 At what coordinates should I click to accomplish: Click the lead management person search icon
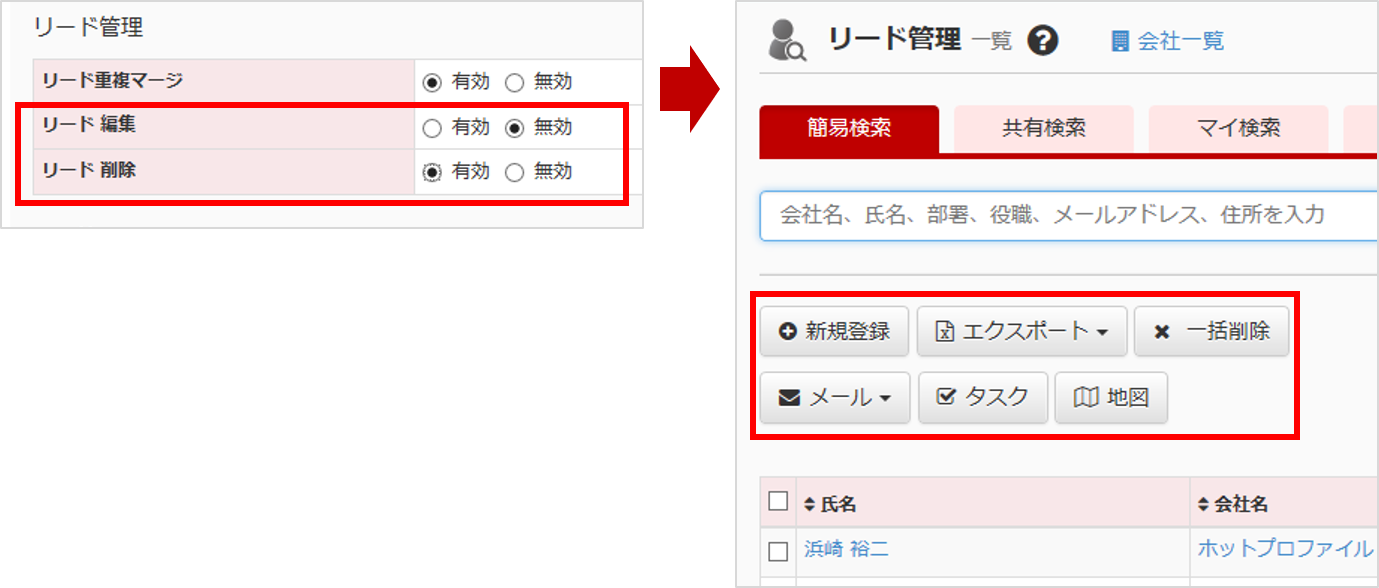click(x=788, y=41)
